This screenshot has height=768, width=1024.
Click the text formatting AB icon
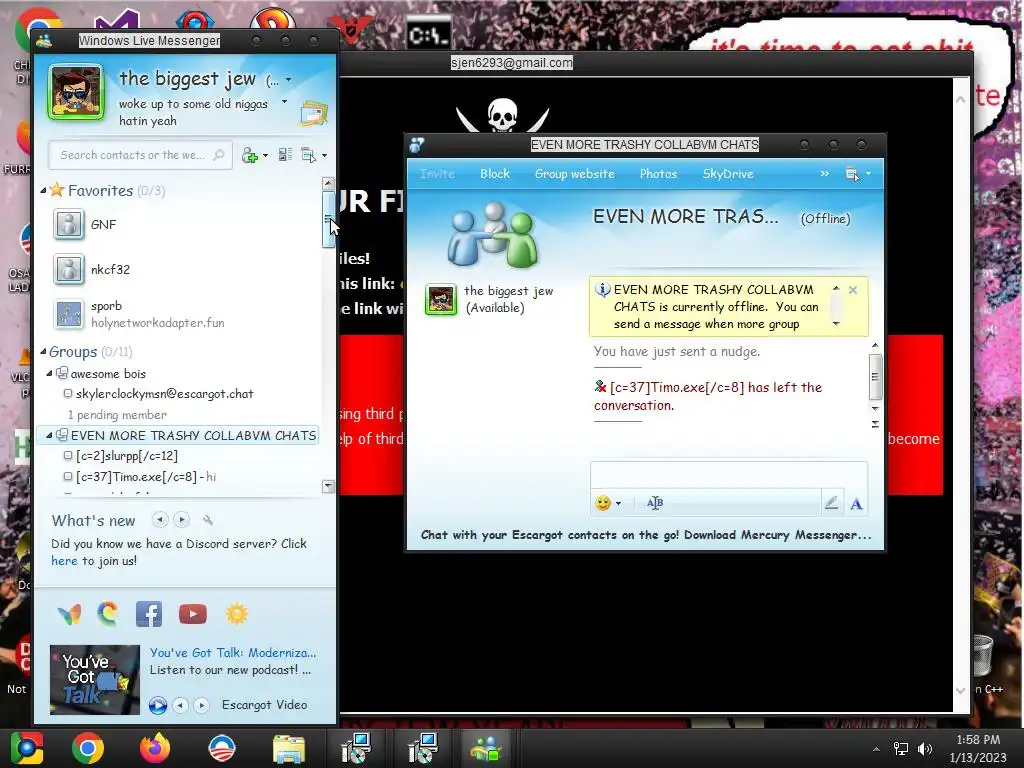654,503
